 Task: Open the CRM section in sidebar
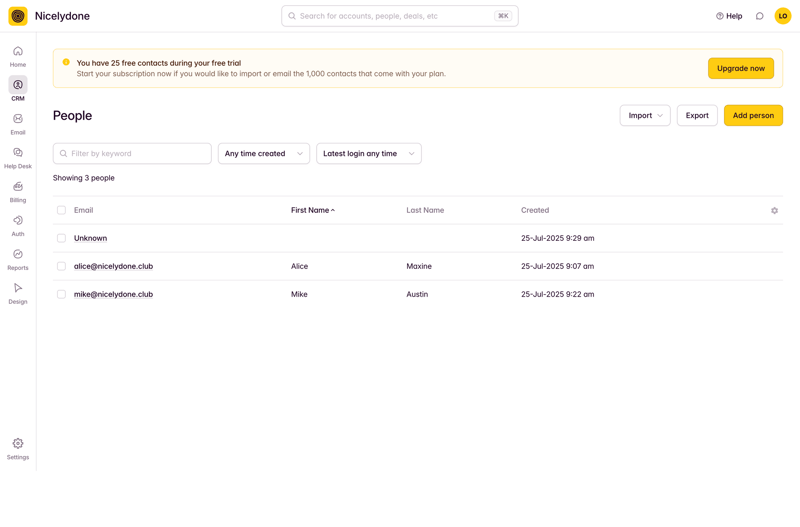pos(18,89)
